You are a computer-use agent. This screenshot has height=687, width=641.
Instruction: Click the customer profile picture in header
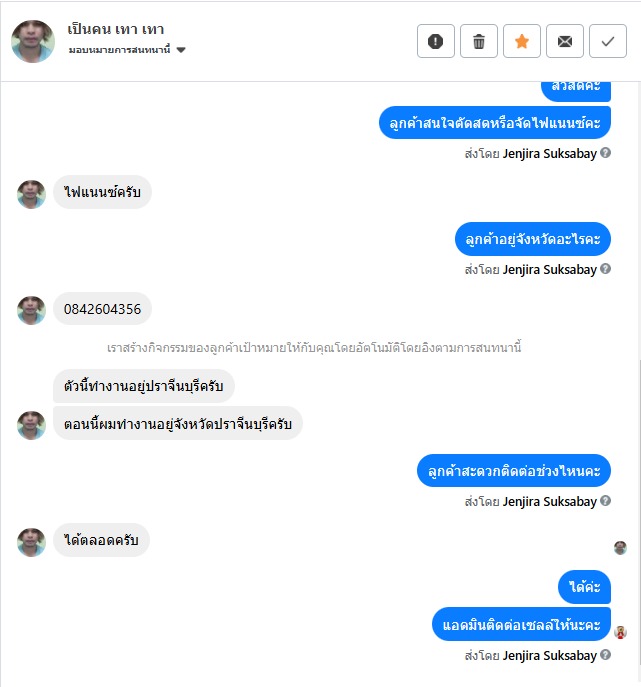(x=33, y=41)
